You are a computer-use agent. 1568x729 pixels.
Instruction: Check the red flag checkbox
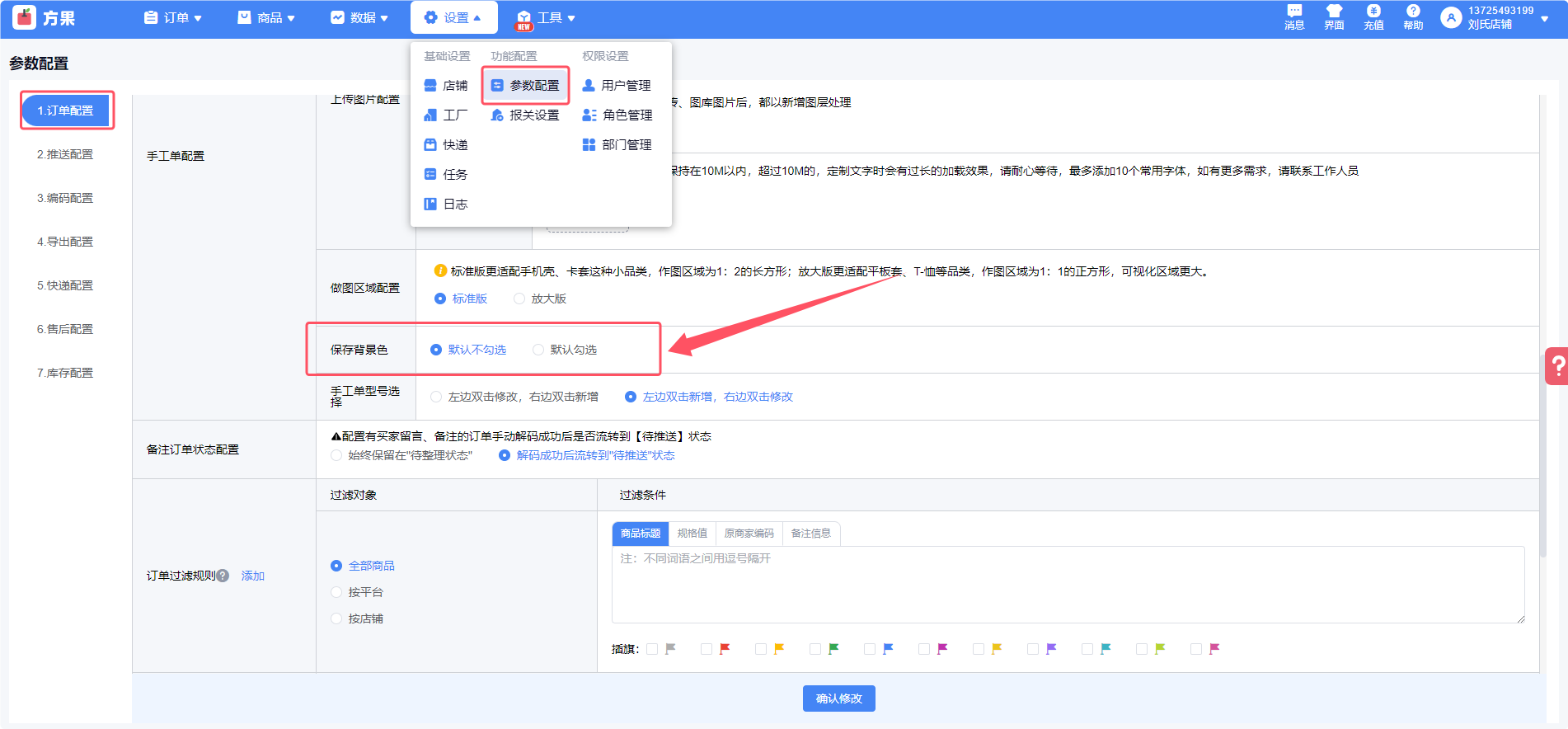[707, 649]
